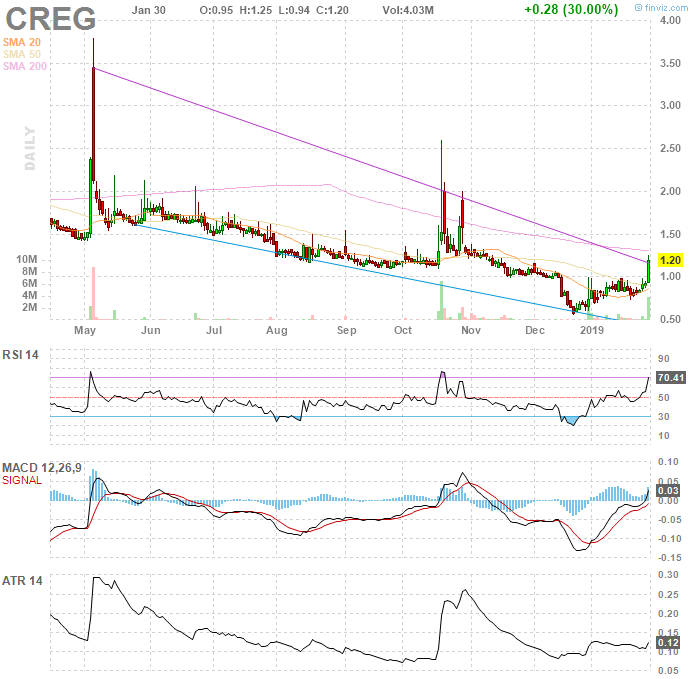Click the Oct month axis label
The width and height of the screenshot is (700, 679).
[403, 330]
